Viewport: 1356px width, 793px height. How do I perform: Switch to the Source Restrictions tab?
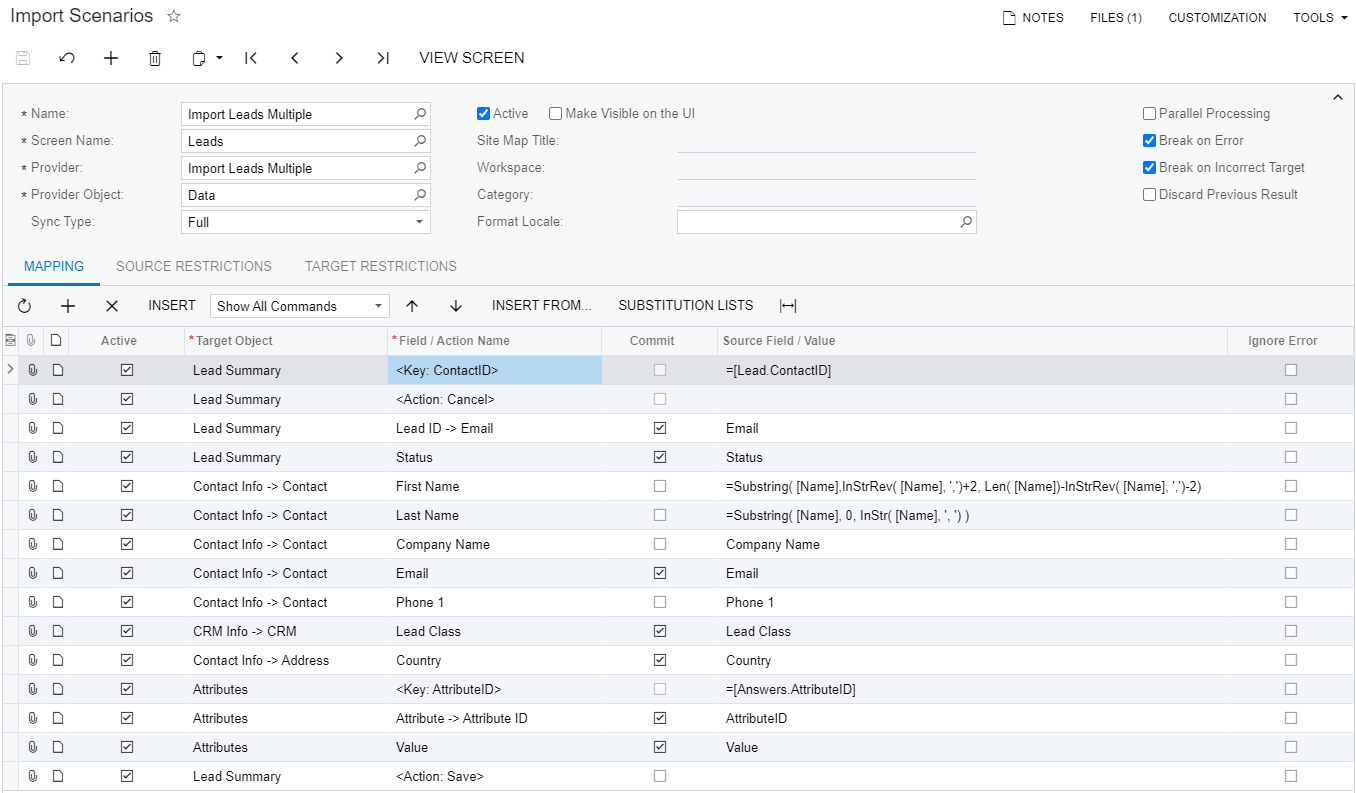pyautogui.click(x=194, y=266)
